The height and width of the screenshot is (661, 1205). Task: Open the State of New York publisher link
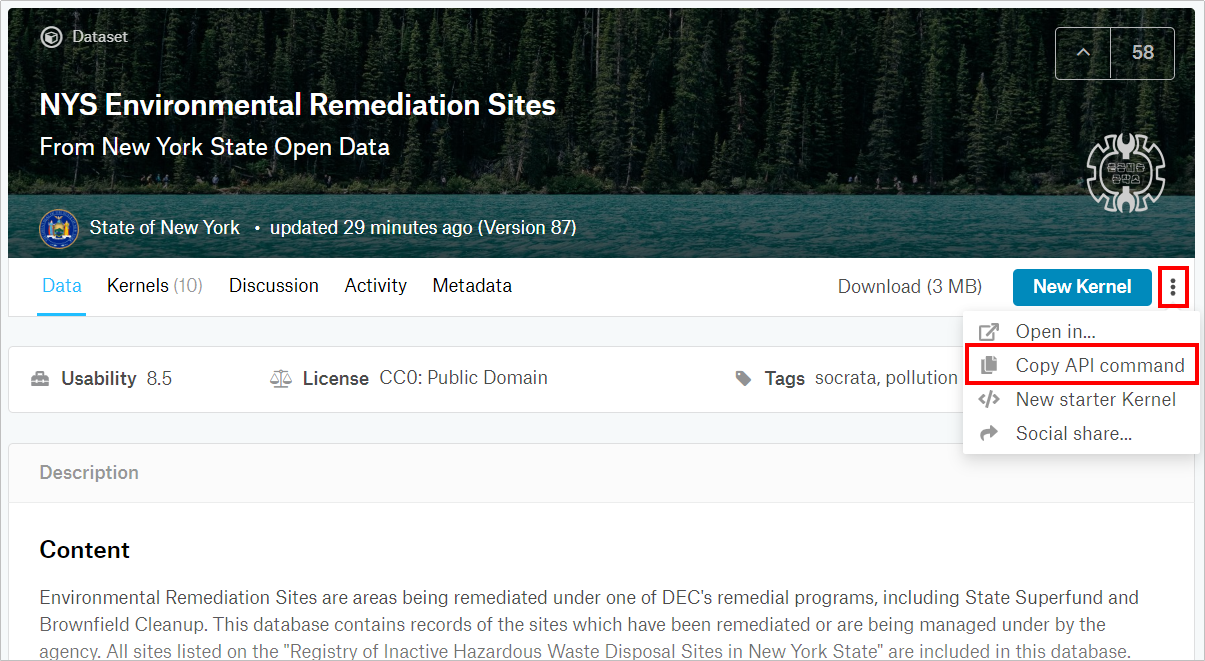165,228
